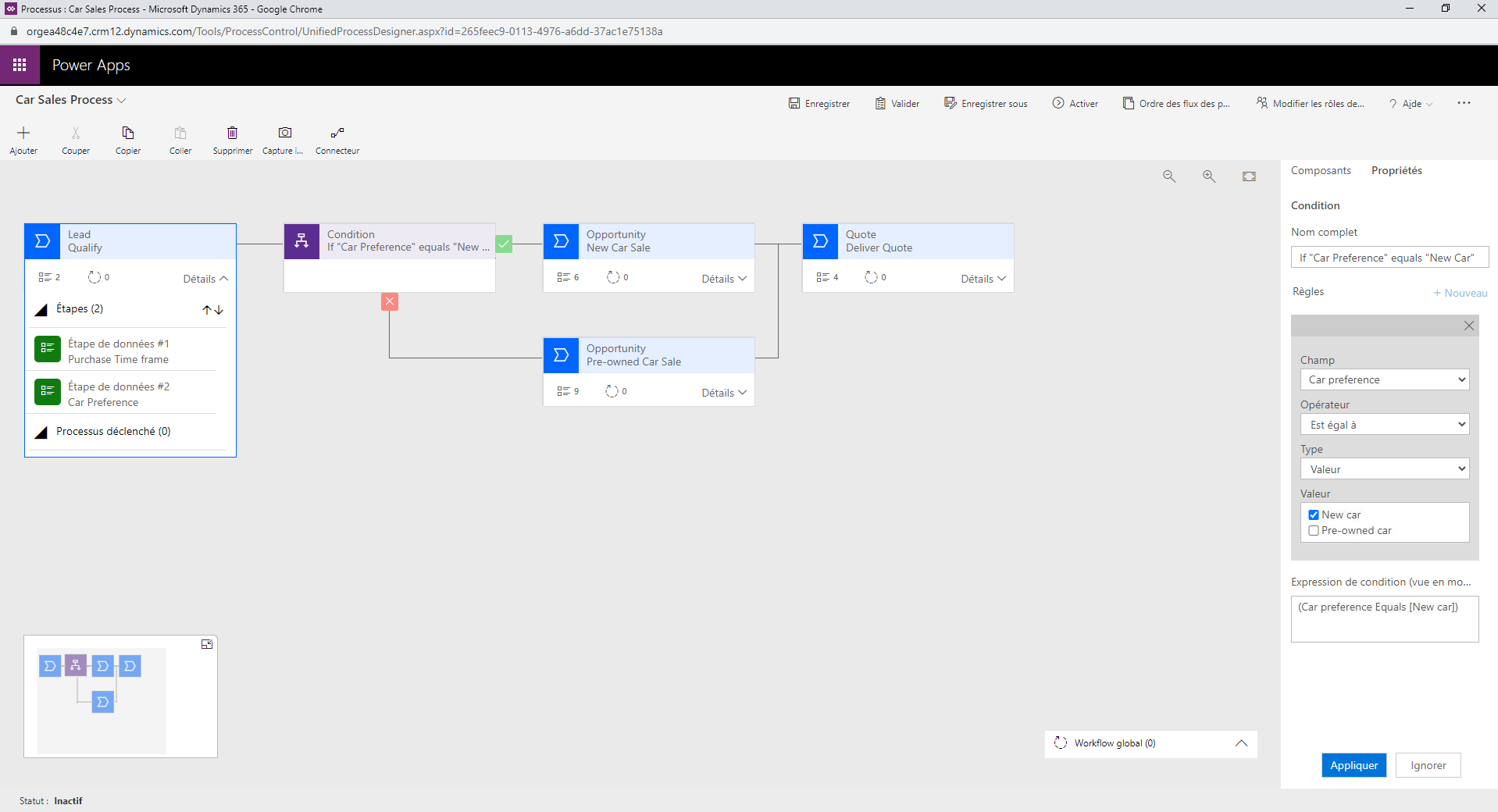Collapse the minimap panel
The width and height of the screenshot is (1498, 812).
[207, 644]
